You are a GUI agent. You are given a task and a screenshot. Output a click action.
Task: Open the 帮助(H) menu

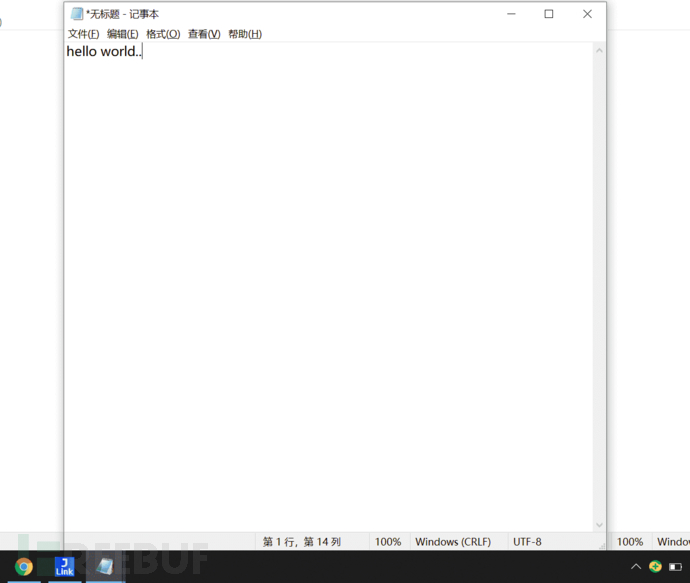point(245,34)
